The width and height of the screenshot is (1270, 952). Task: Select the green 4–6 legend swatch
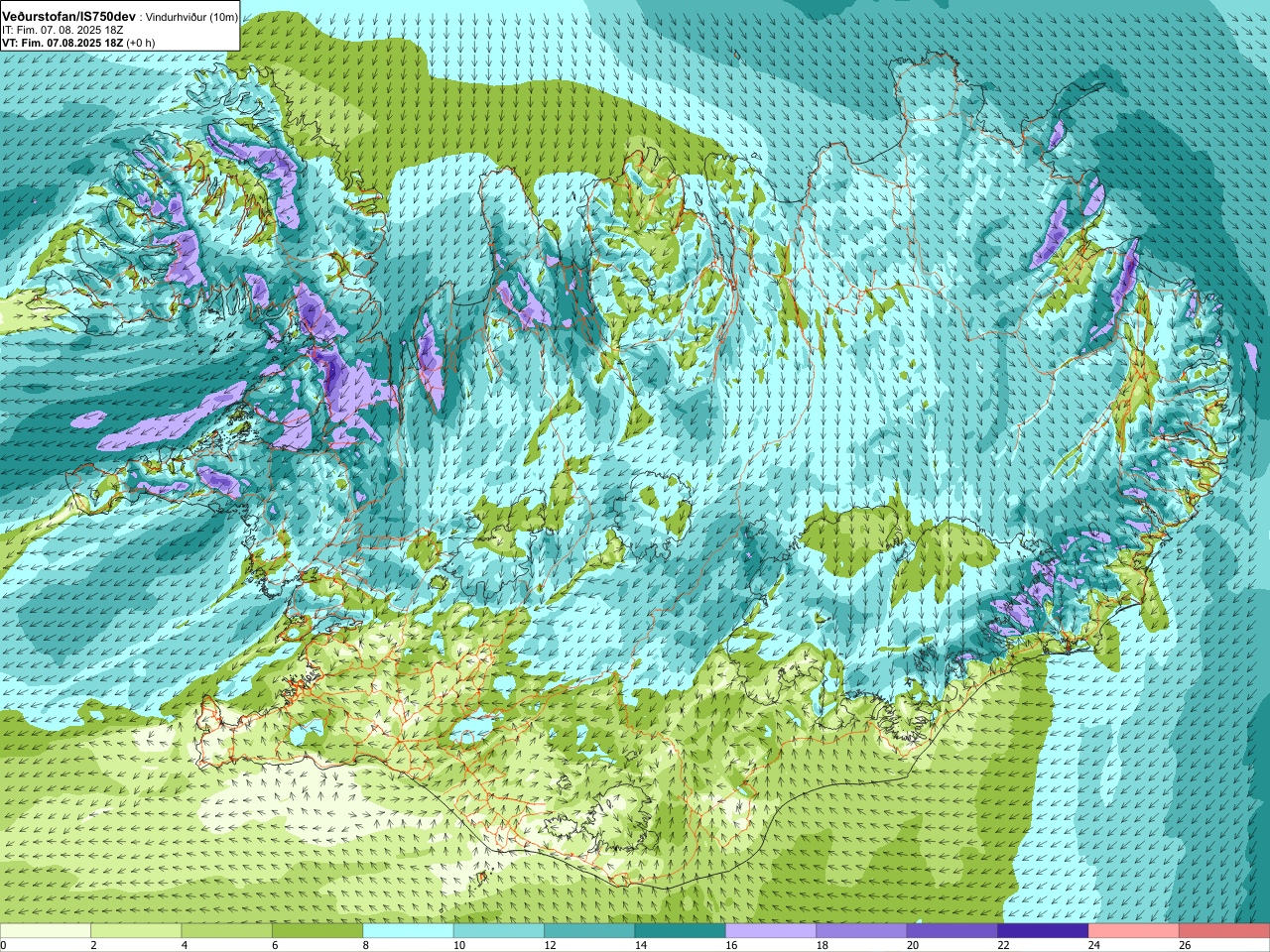click(x=227, y=931)
